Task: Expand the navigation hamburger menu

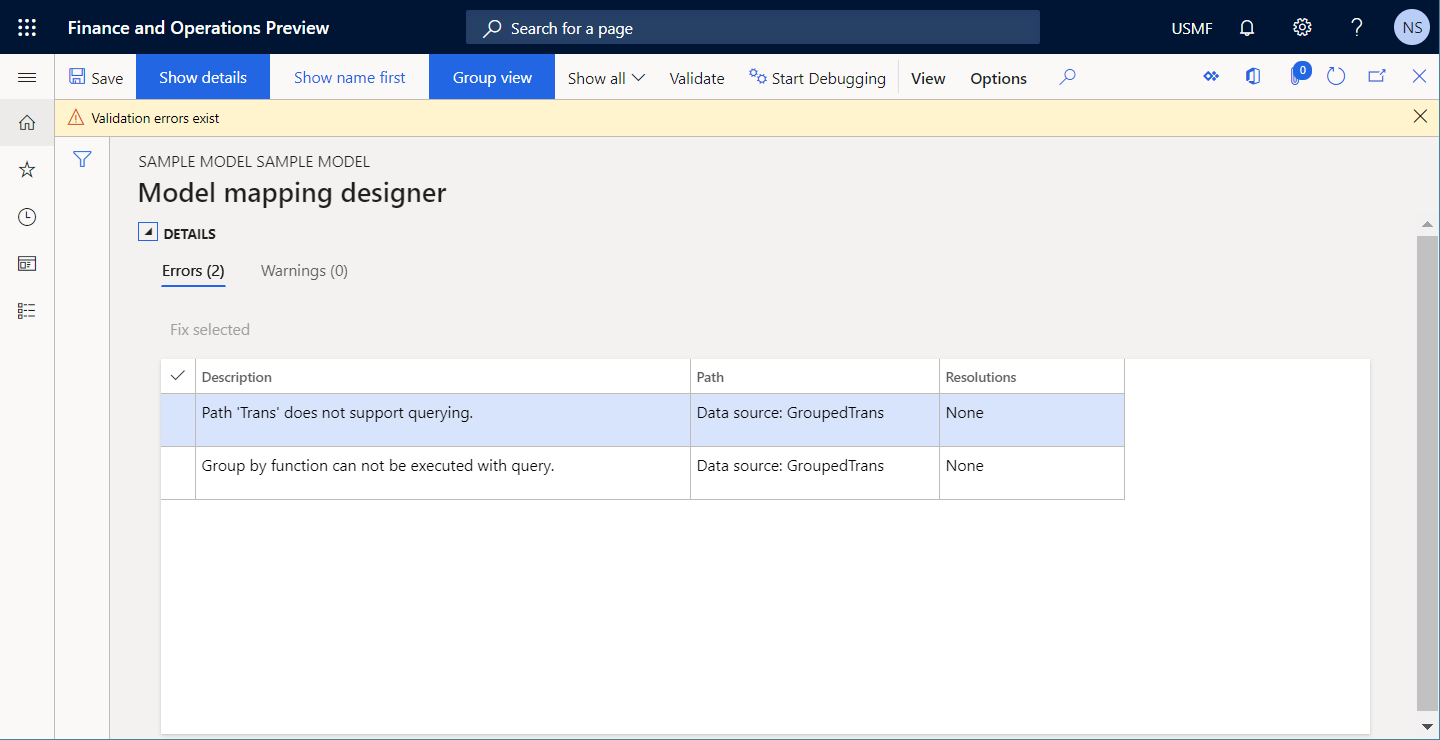Action: [x=27, y=76]
